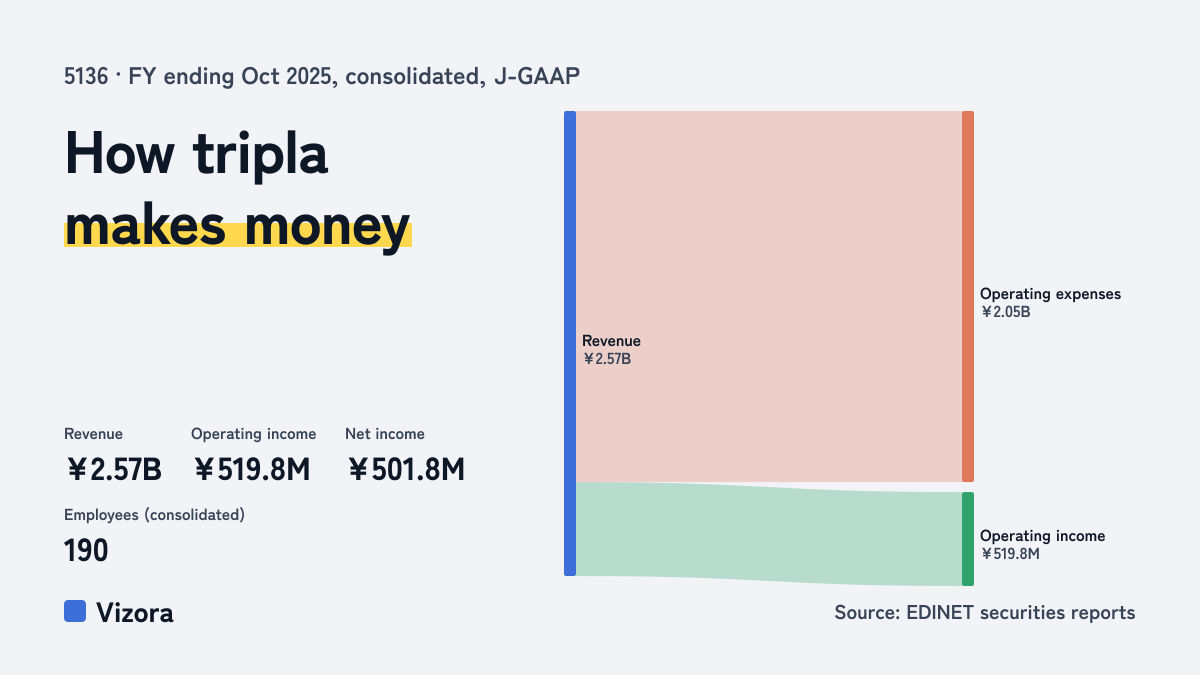Select the orange Operating expenses node bar

tap(968, 296)
